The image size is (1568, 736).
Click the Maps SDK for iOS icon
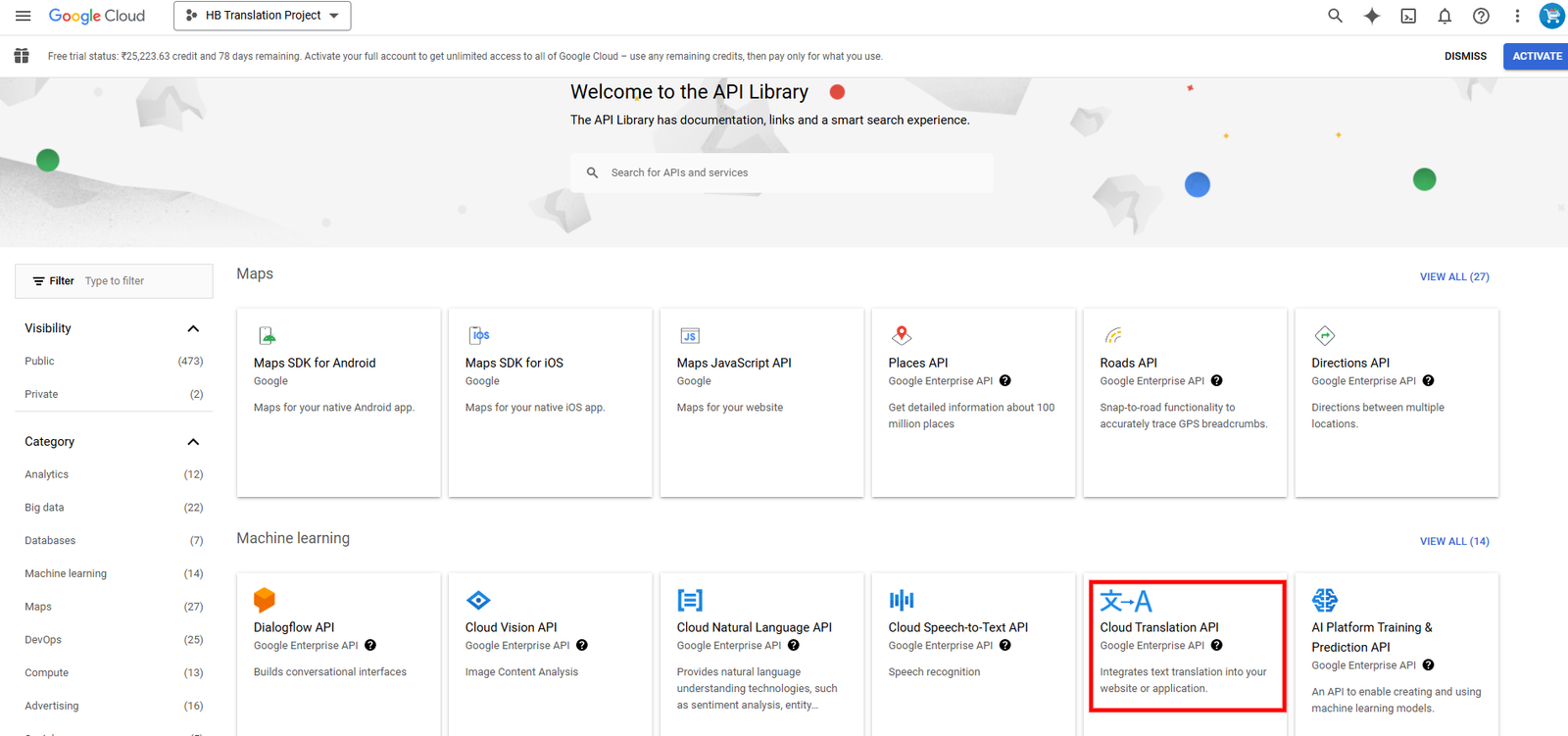pos(479,335)
